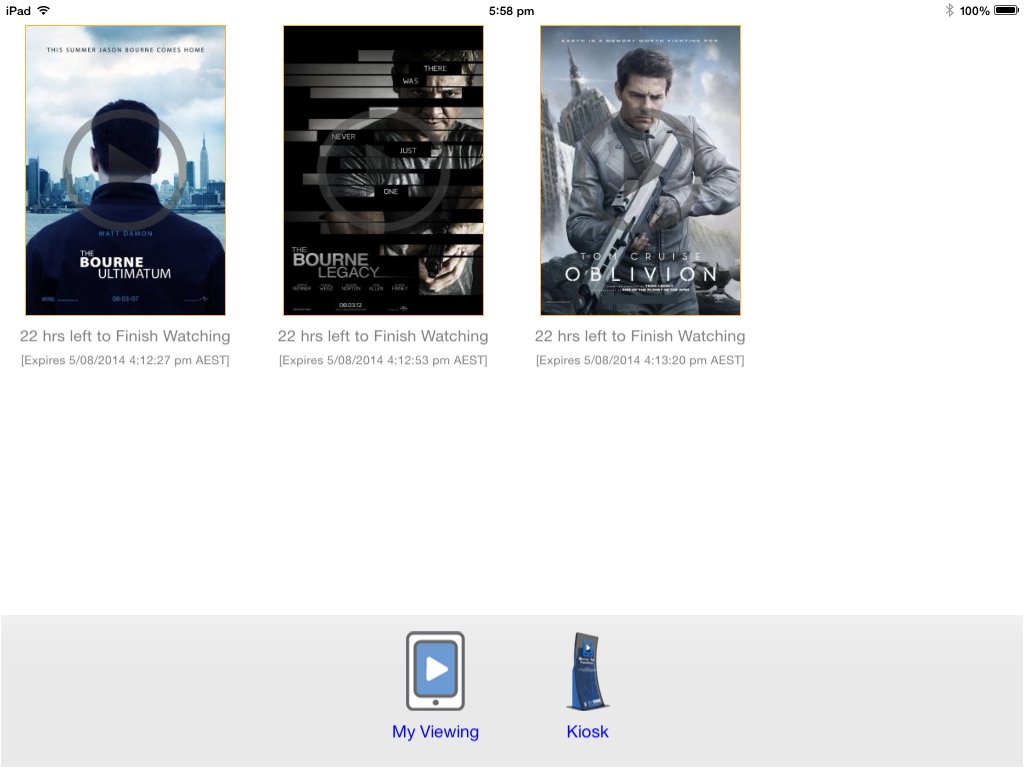Tap the Oblivion title text on poster
Image resolution: width=1024 pixels, height=768 pixels.
pos(640,274)
